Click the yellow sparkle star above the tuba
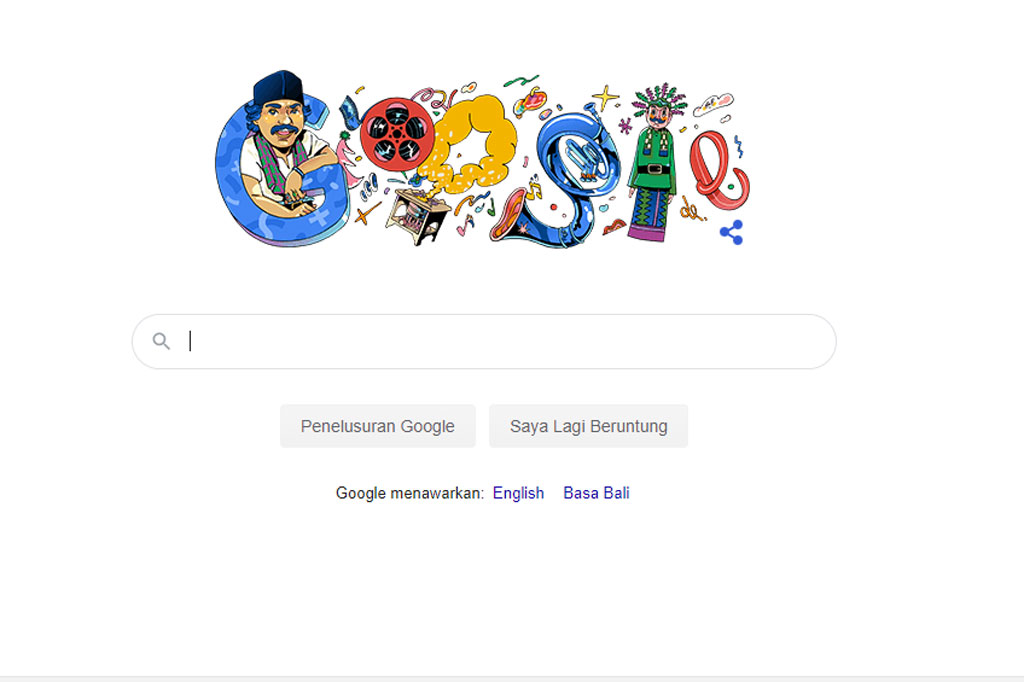 (605, 98)
